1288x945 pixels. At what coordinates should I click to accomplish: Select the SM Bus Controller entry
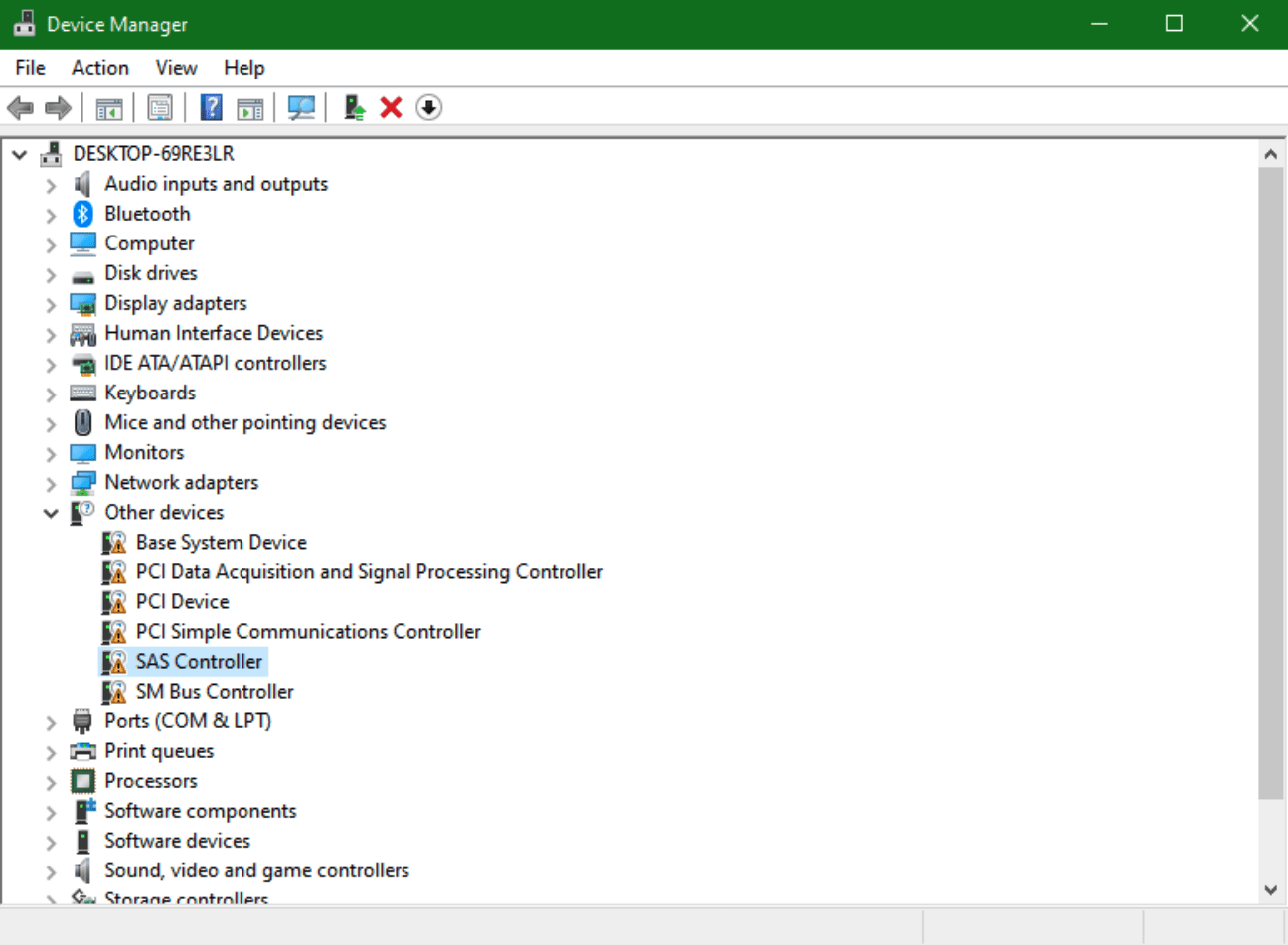(215, 692)
